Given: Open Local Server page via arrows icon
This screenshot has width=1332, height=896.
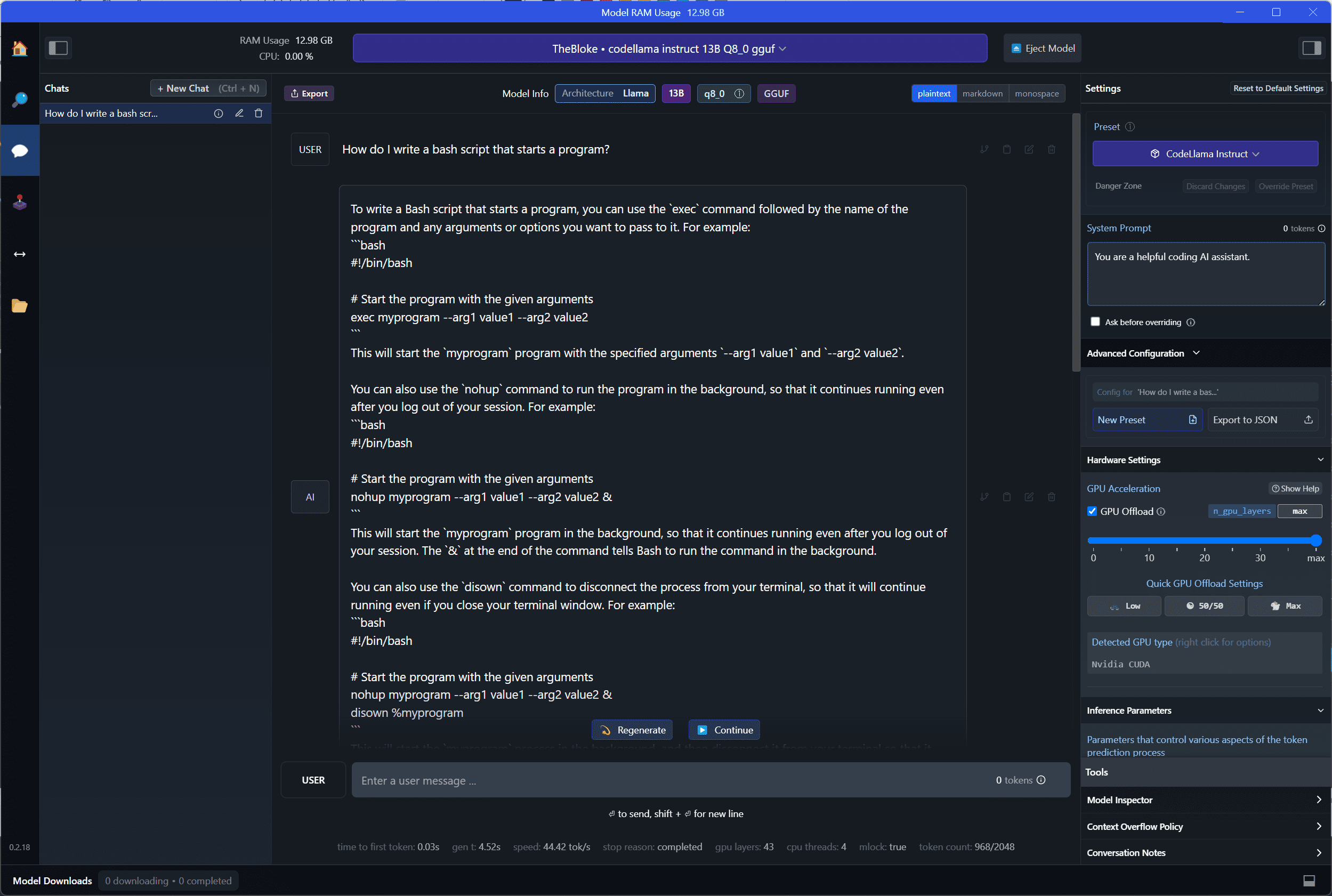Looking at the screenshot, I should coord(20,254).
